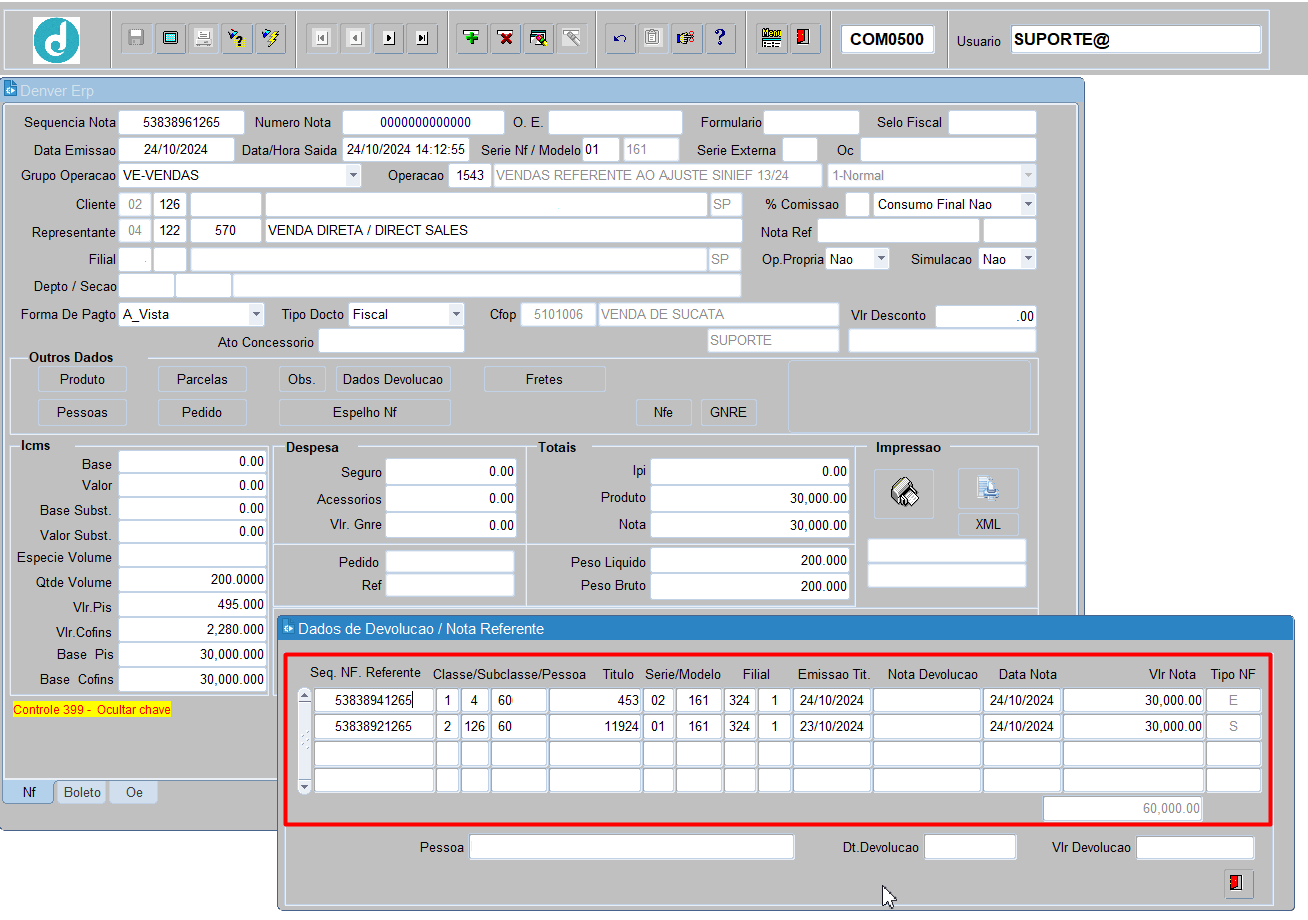Viewport: 1308px width, 920px height.
Task: Click the 'Controle 399 - Ocultar chave' link
Action: [x=92, y=710]
